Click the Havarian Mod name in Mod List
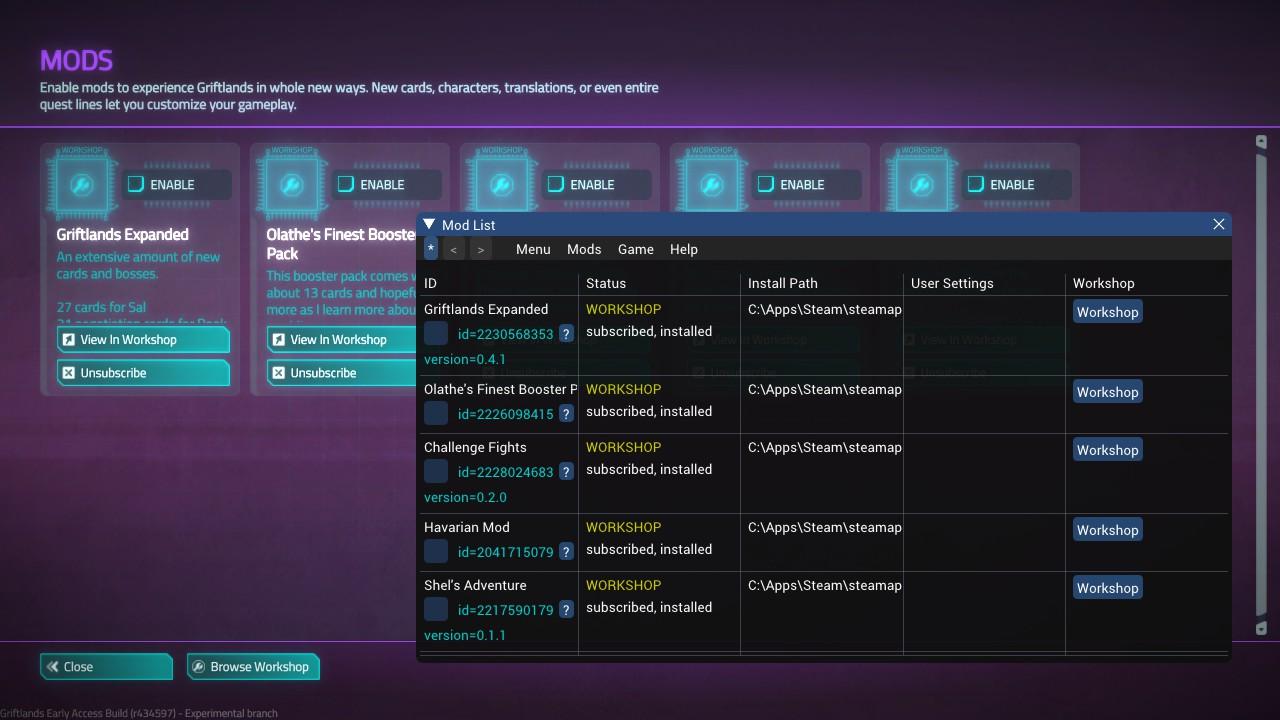 pos(467,527)
